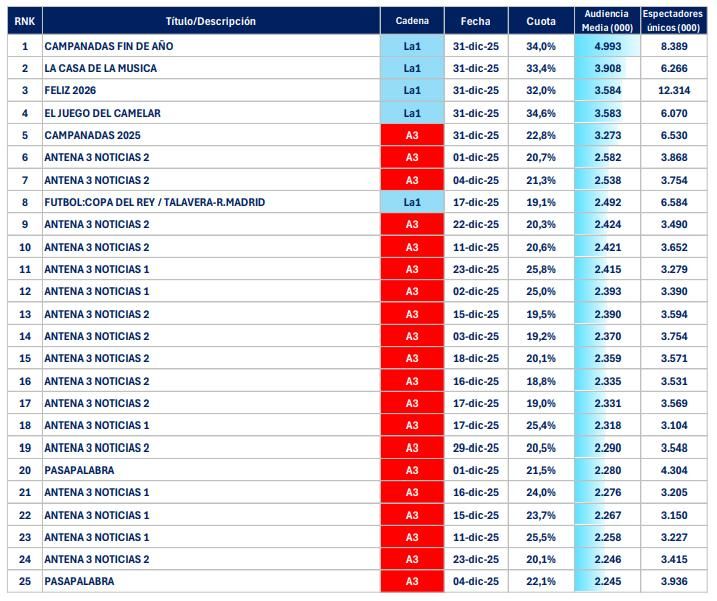717x601 pixels.
Task: Click the rank number 25 cell
Action: click(x=24, y=581)
